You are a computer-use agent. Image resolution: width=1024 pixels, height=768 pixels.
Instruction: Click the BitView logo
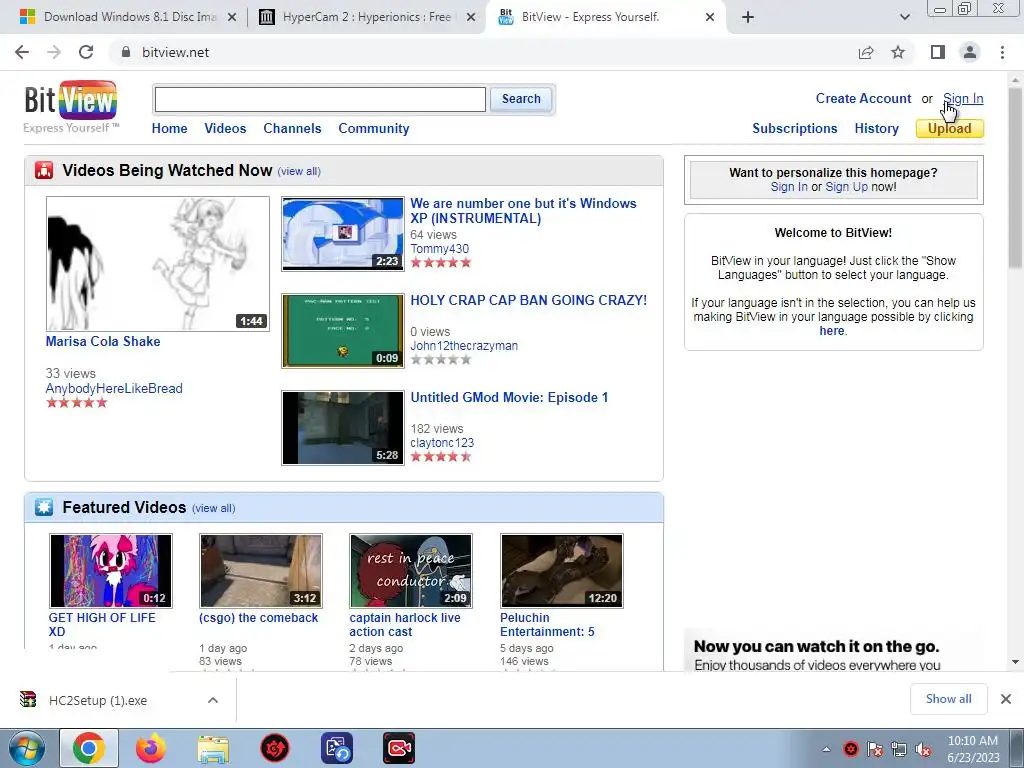71,106
